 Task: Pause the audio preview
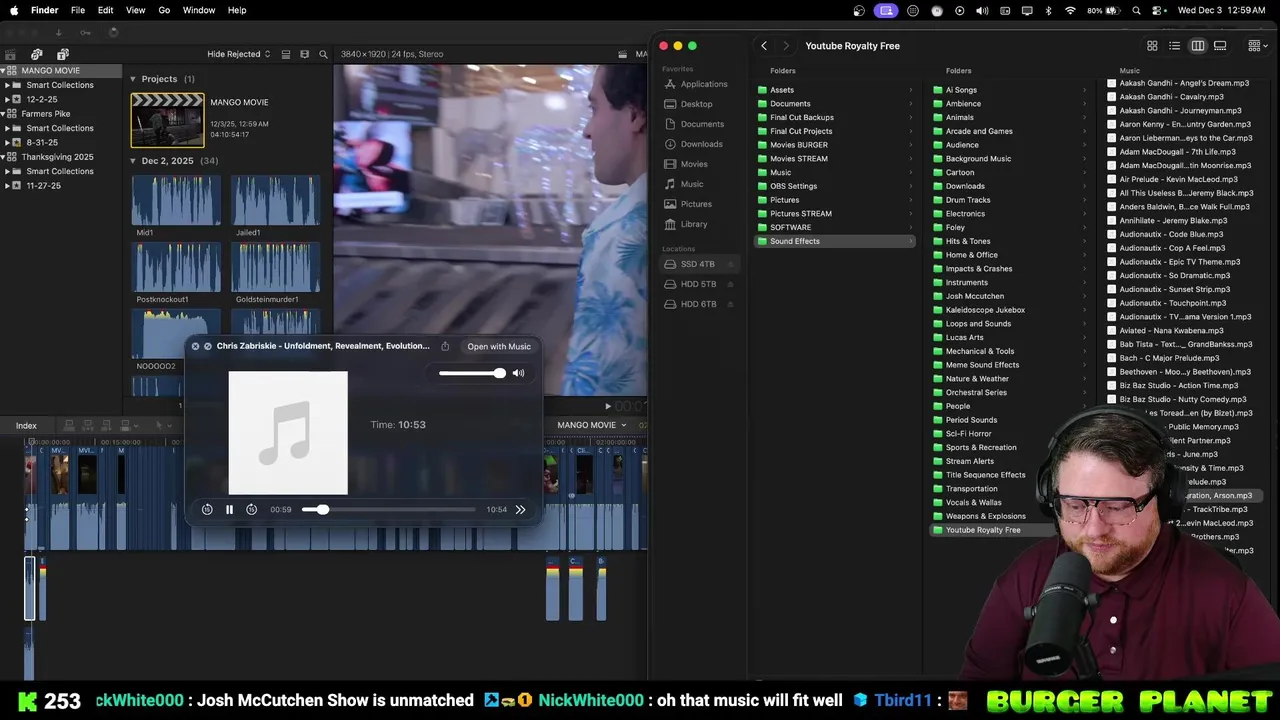229,510
